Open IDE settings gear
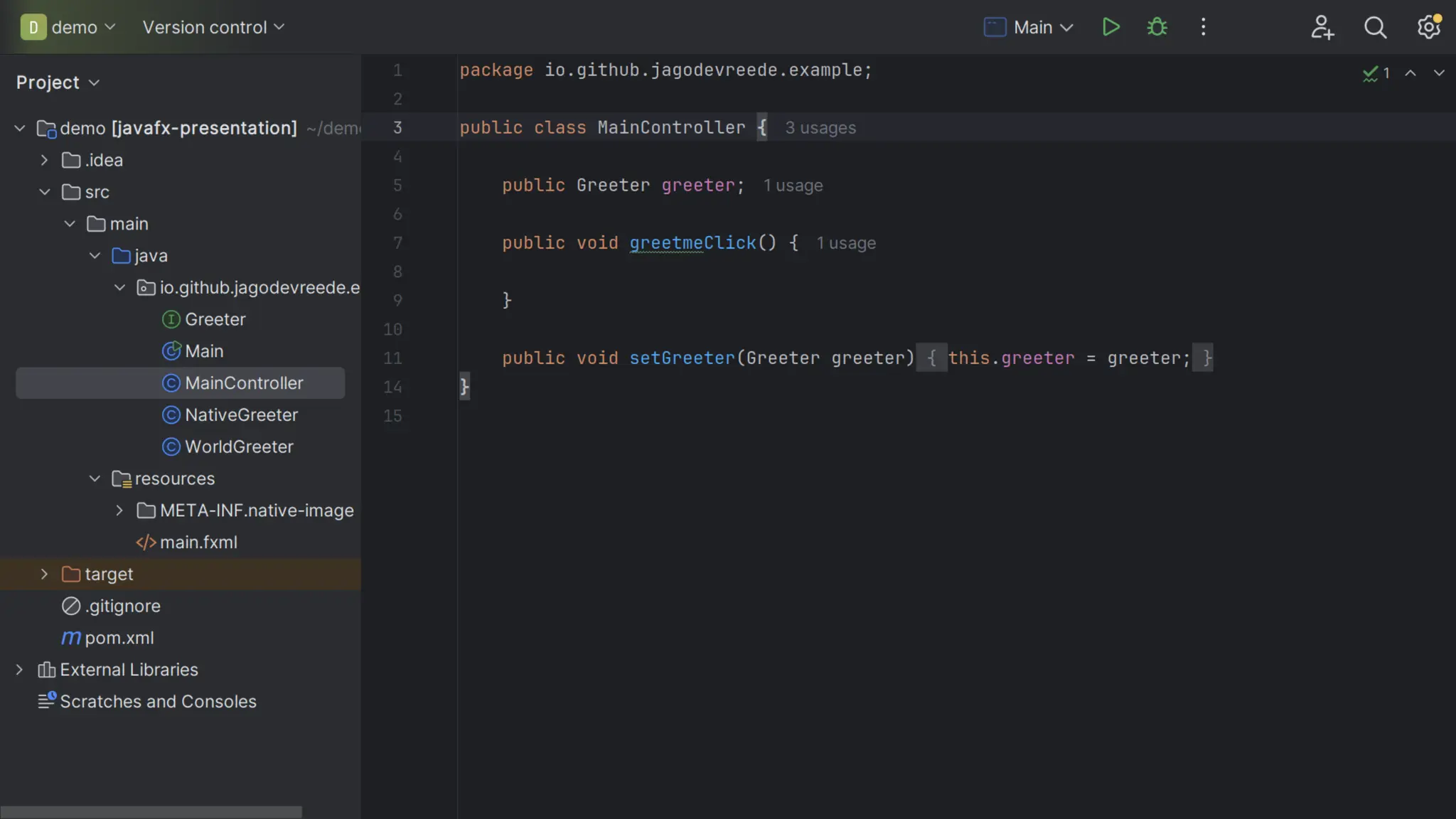The width and height of the screenshot is (1456, 819). tap(1428, 27)
